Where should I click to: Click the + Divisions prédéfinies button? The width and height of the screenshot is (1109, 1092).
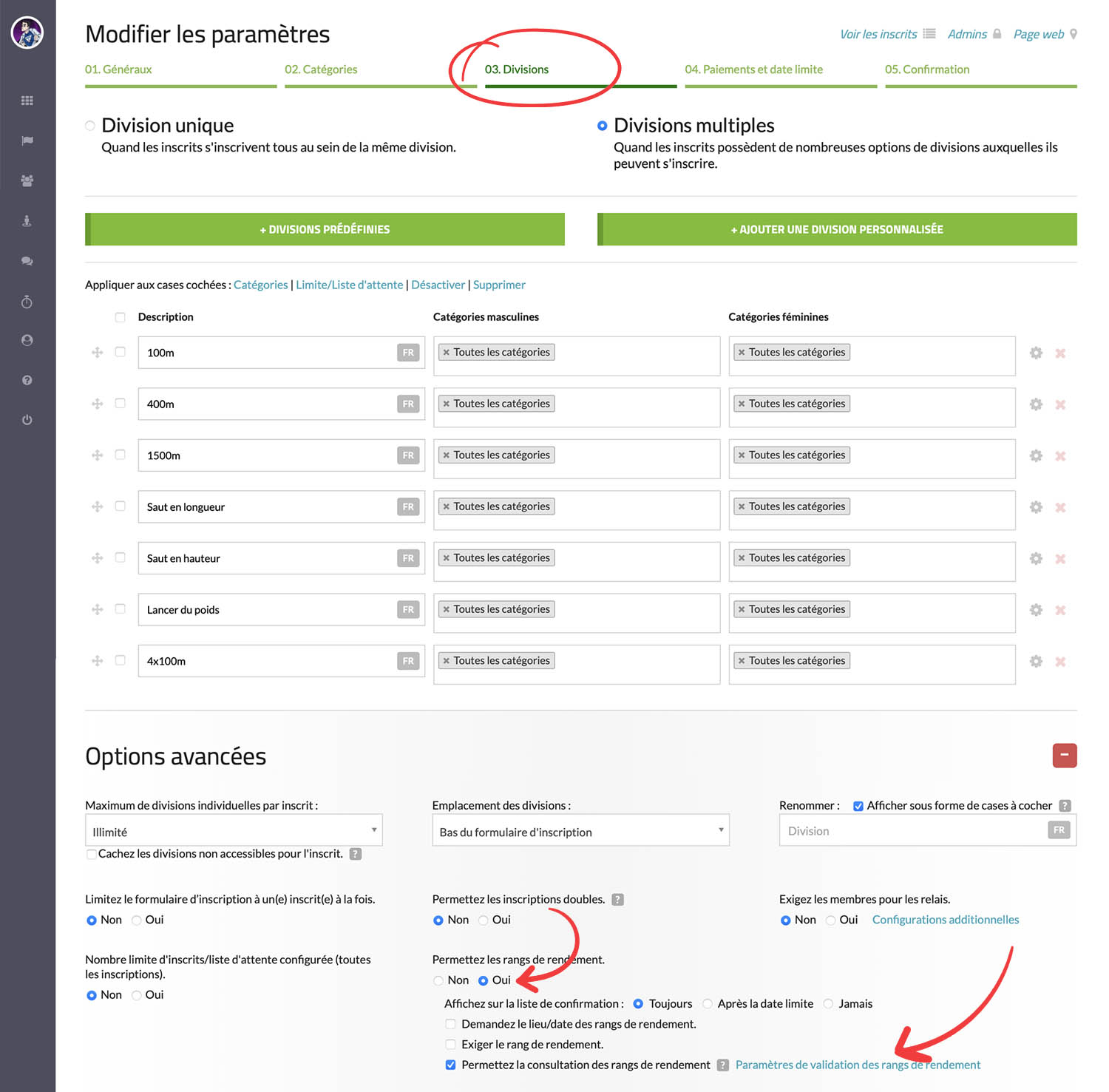coord(325,229)
